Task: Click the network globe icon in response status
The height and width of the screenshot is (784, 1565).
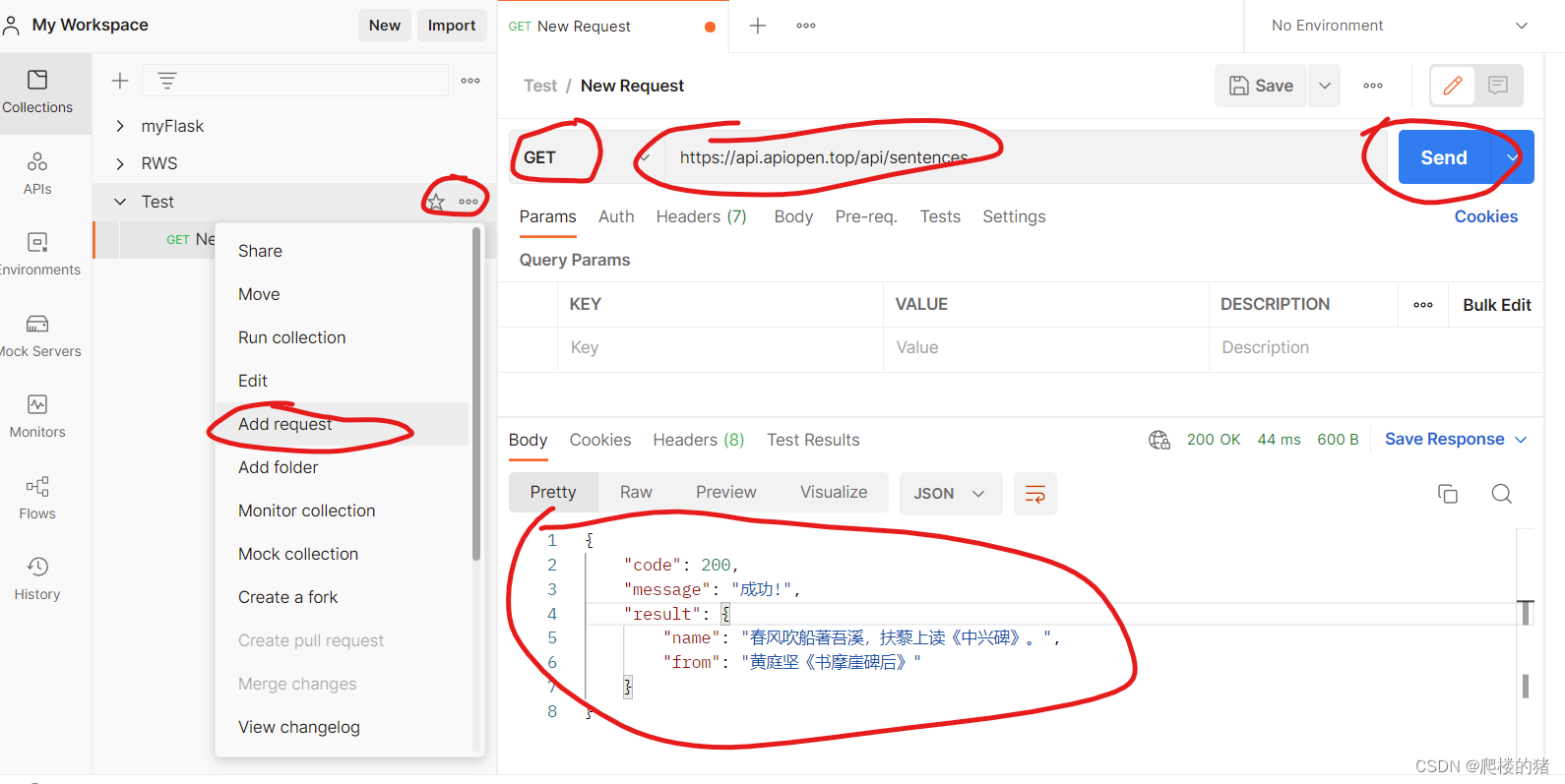Action: [1159, 440]
